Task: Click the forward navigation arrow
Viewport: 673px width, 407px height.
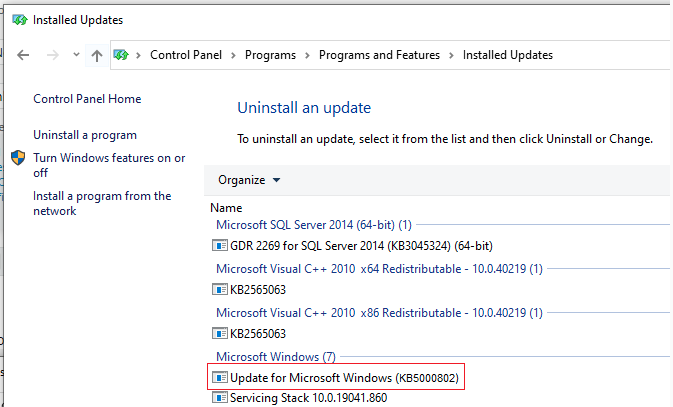Action: 50,56
